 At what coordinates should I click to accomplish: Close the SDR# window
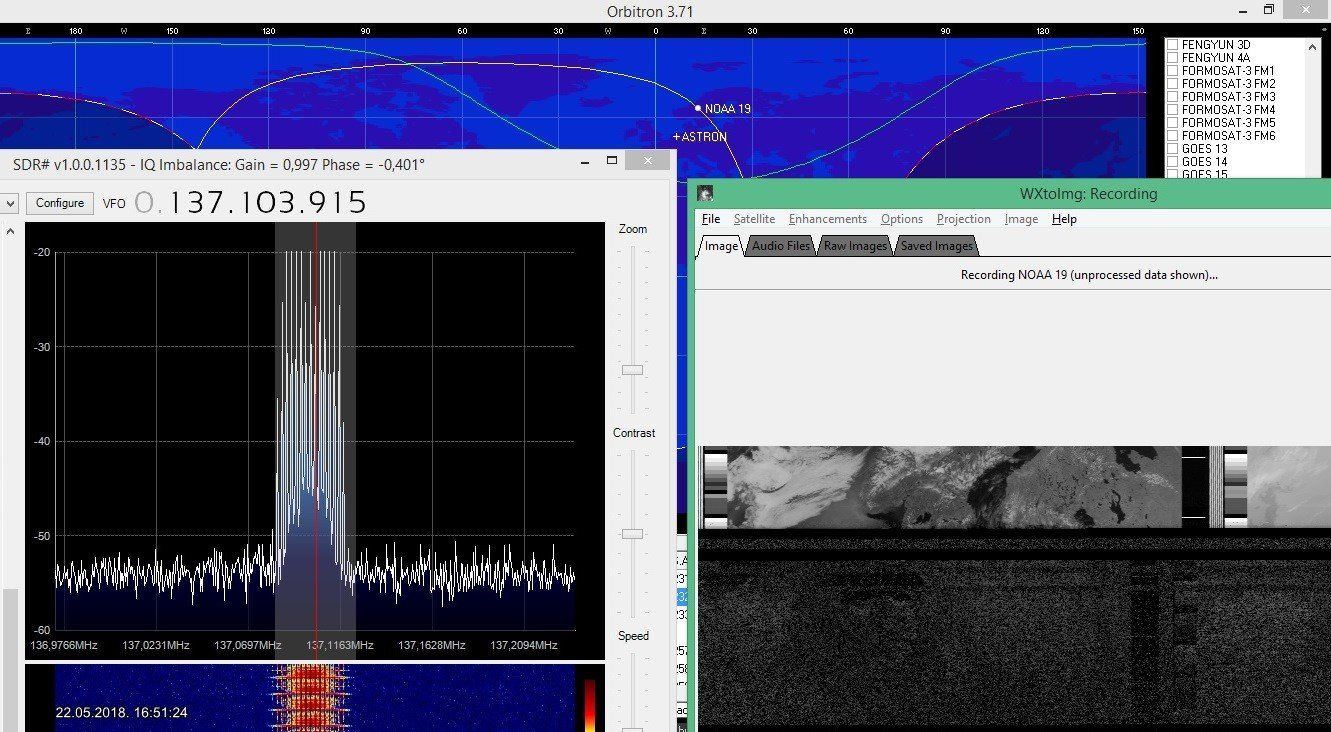(648, 160)
